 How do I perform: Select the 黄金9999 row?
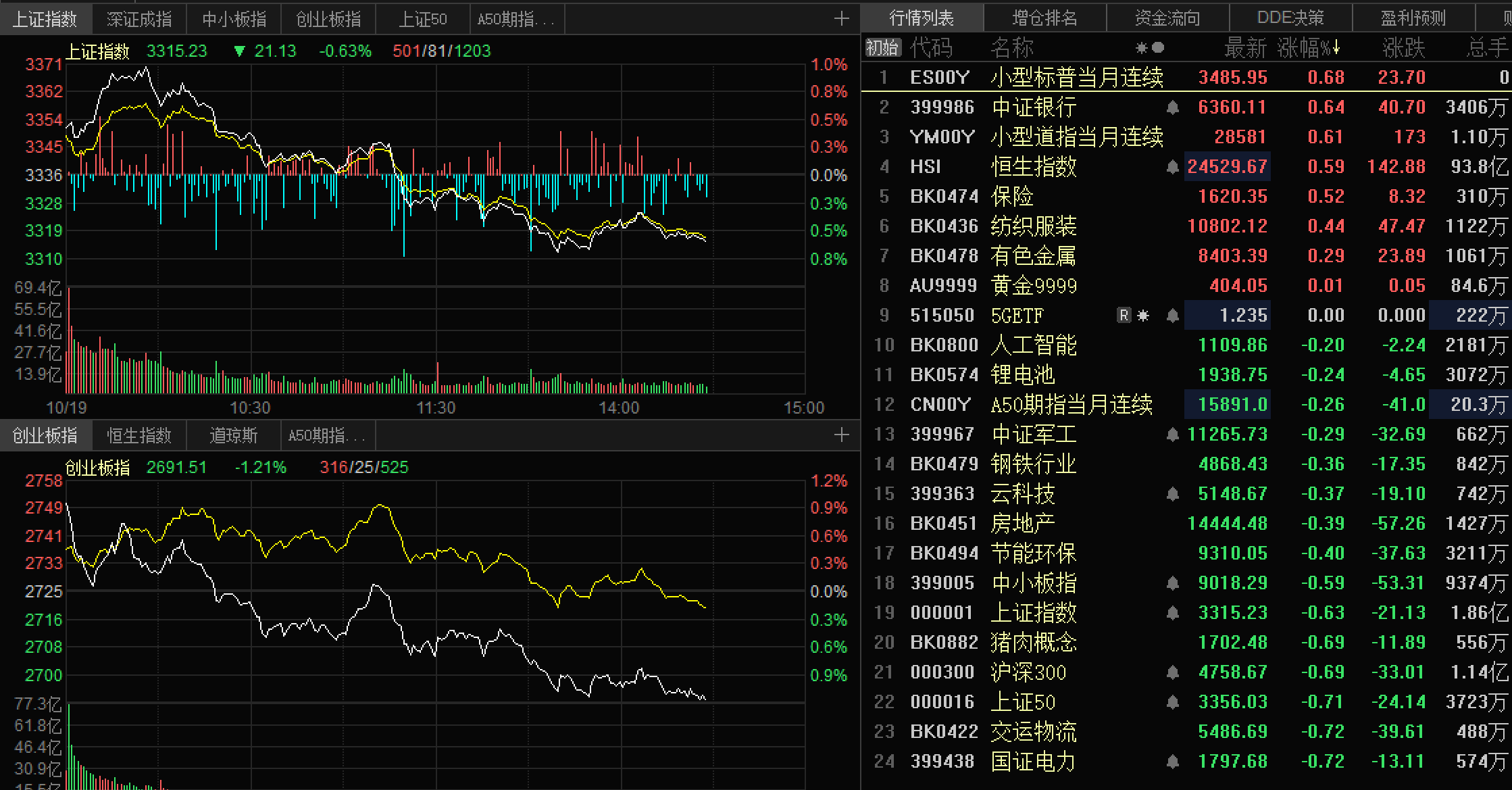click(1186, 286)
